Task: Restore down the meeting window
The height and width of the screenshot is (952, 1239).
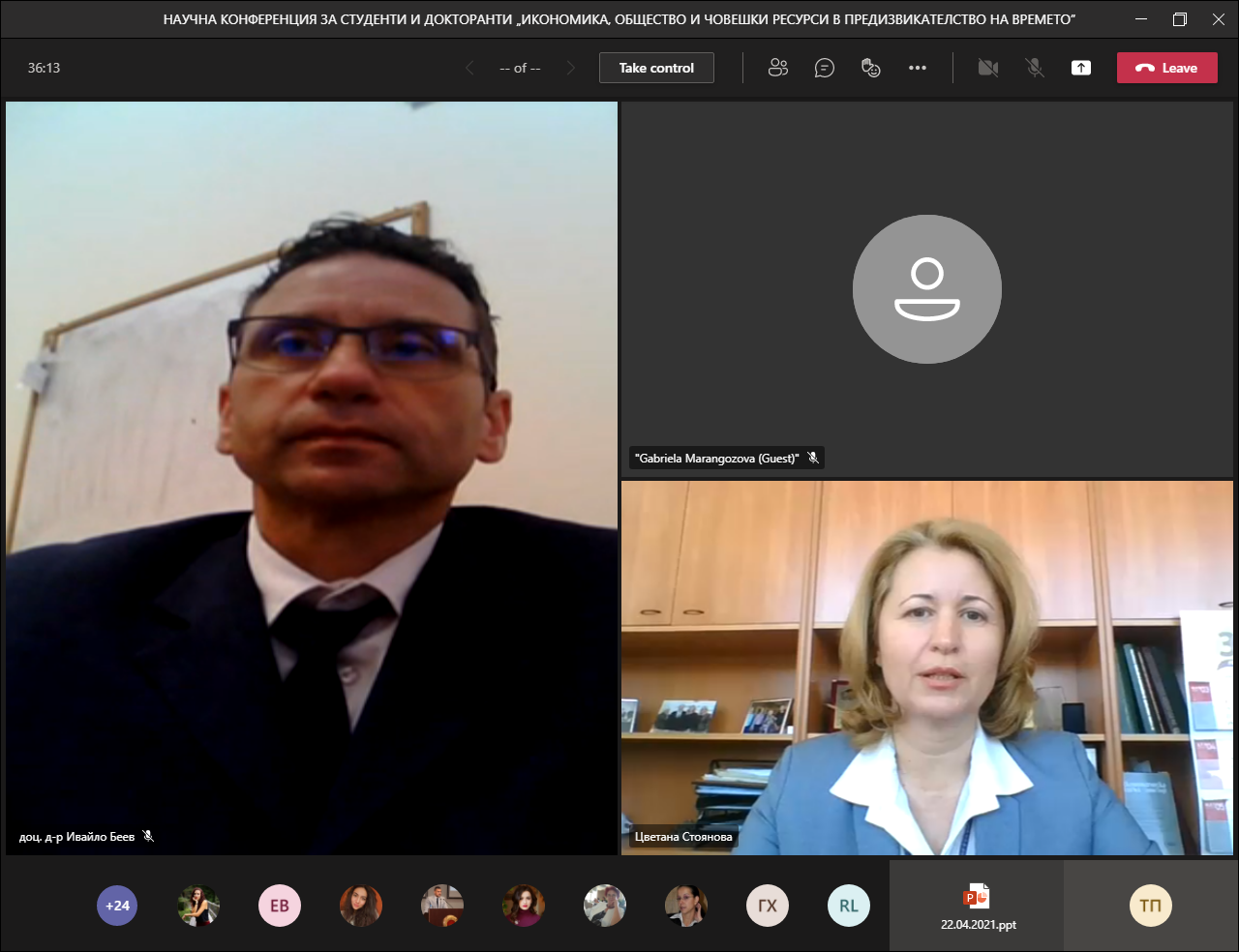Action: coord(1180,19)
